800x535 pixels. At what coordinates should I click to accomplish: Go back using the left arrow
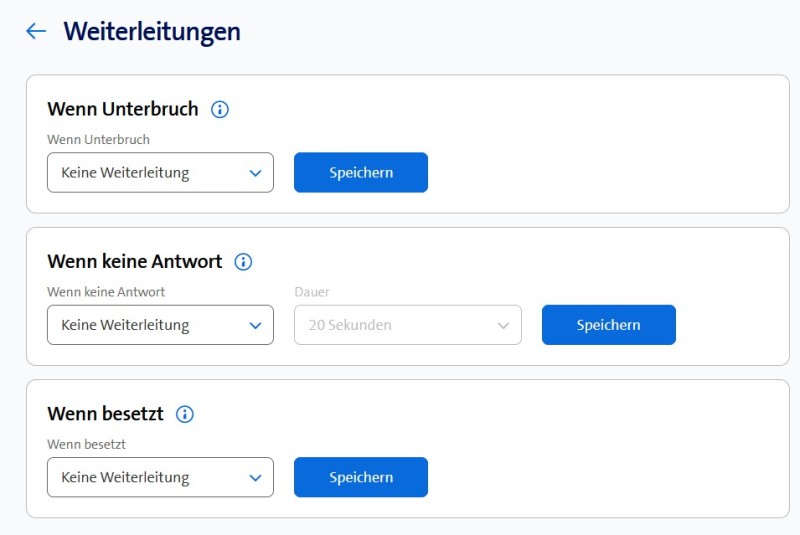click(36, 31)
